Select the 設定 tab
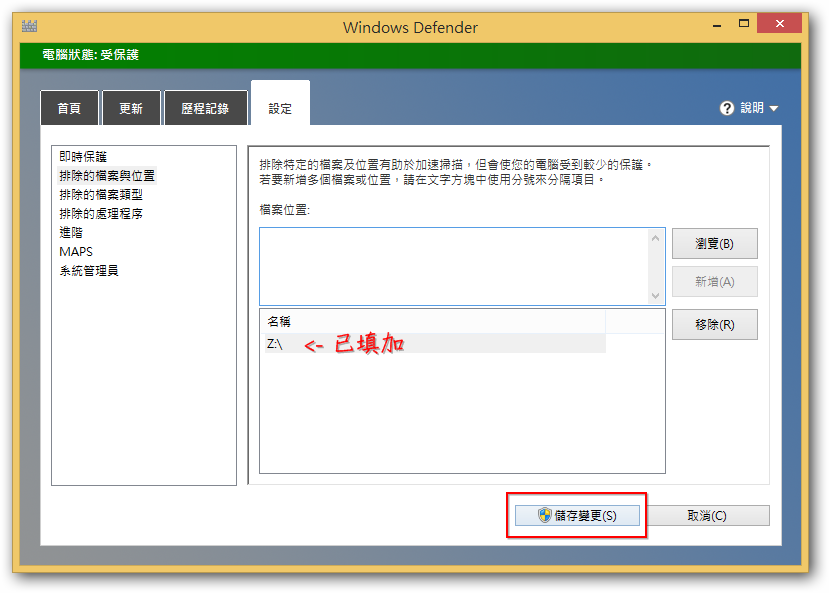 280,109
